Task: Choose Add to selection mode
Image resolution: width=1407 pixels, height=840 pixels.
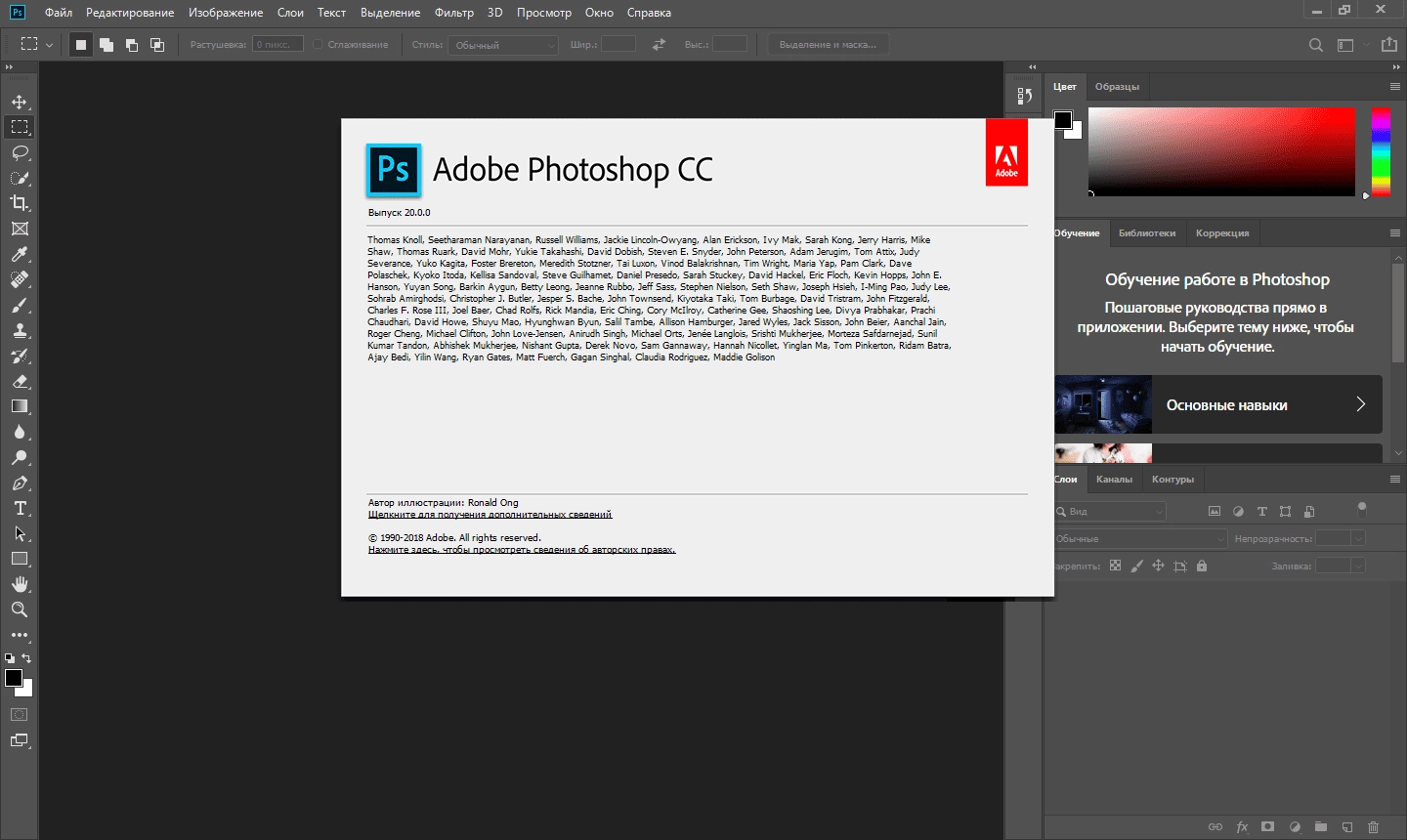Action: point(107,45)
